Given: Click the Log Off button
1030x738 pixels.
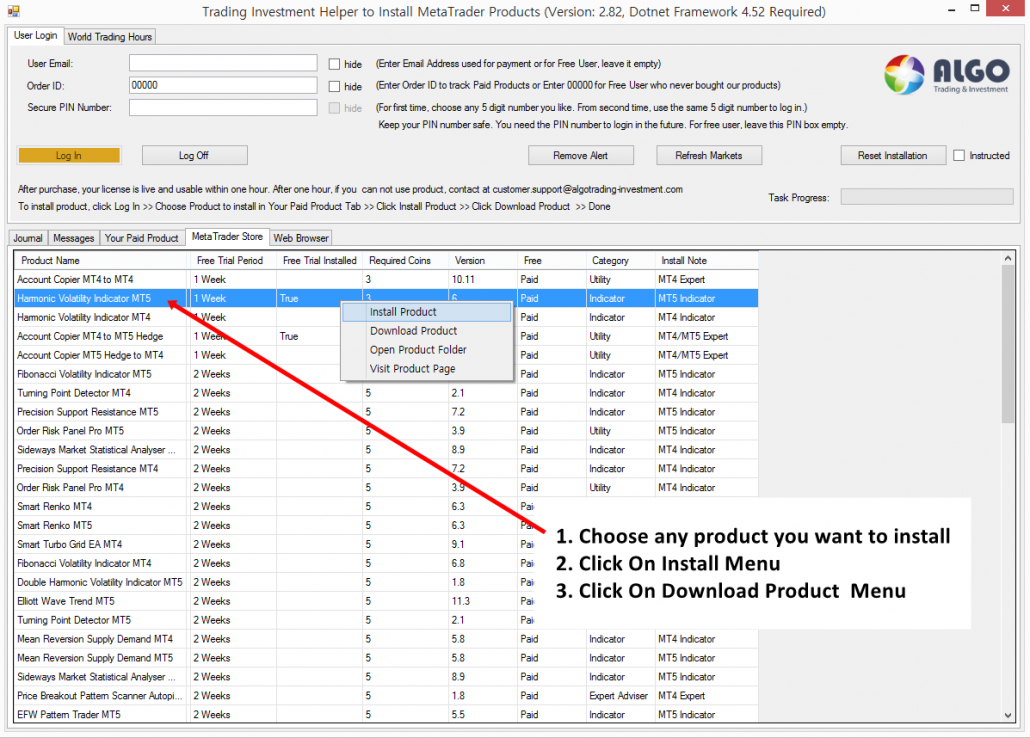Looking at the screenshot, I should click(x=194, y=156).
